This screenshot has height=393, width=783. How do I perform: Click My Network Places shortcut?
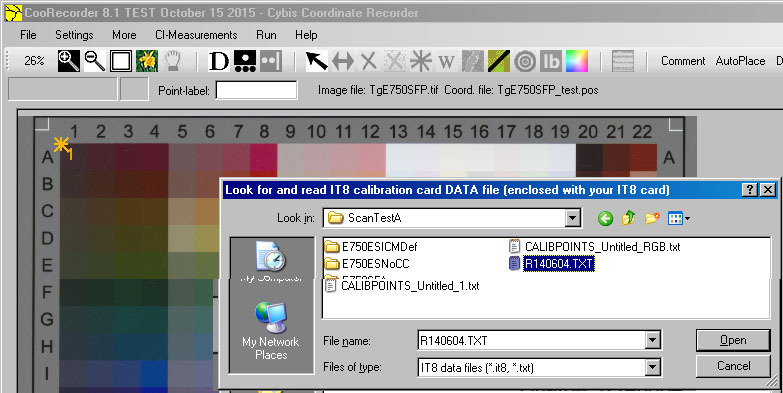click(270, 331)
